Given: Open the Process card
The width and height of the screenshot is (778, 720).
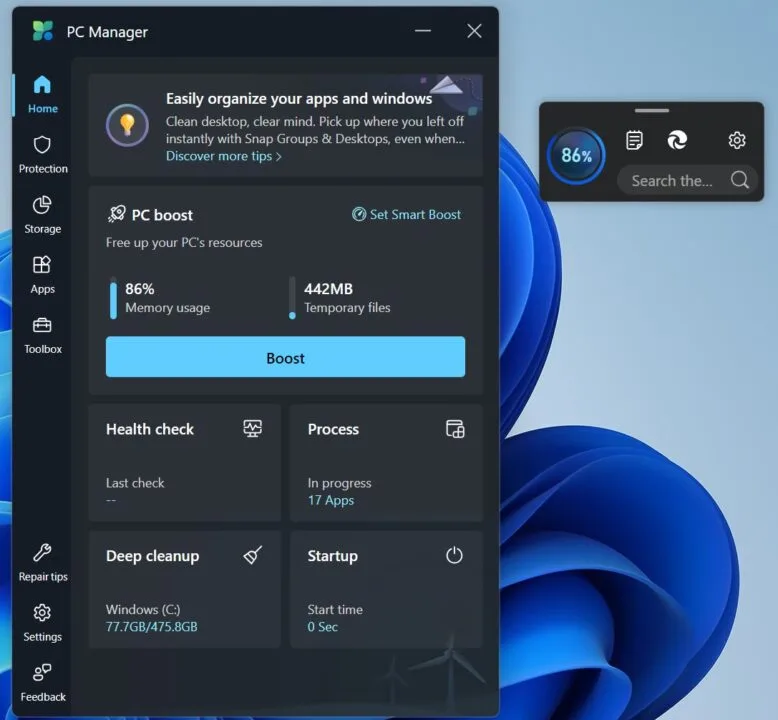Looking at the screenshot, I should tap(385, 462).
